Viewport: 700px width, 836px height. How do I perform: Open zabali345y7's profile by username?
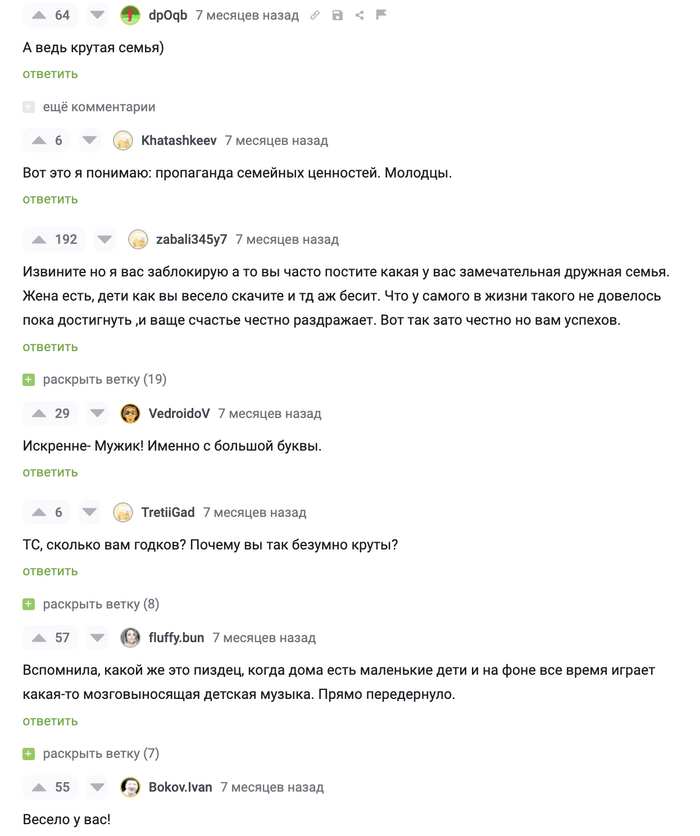[191, 239]
